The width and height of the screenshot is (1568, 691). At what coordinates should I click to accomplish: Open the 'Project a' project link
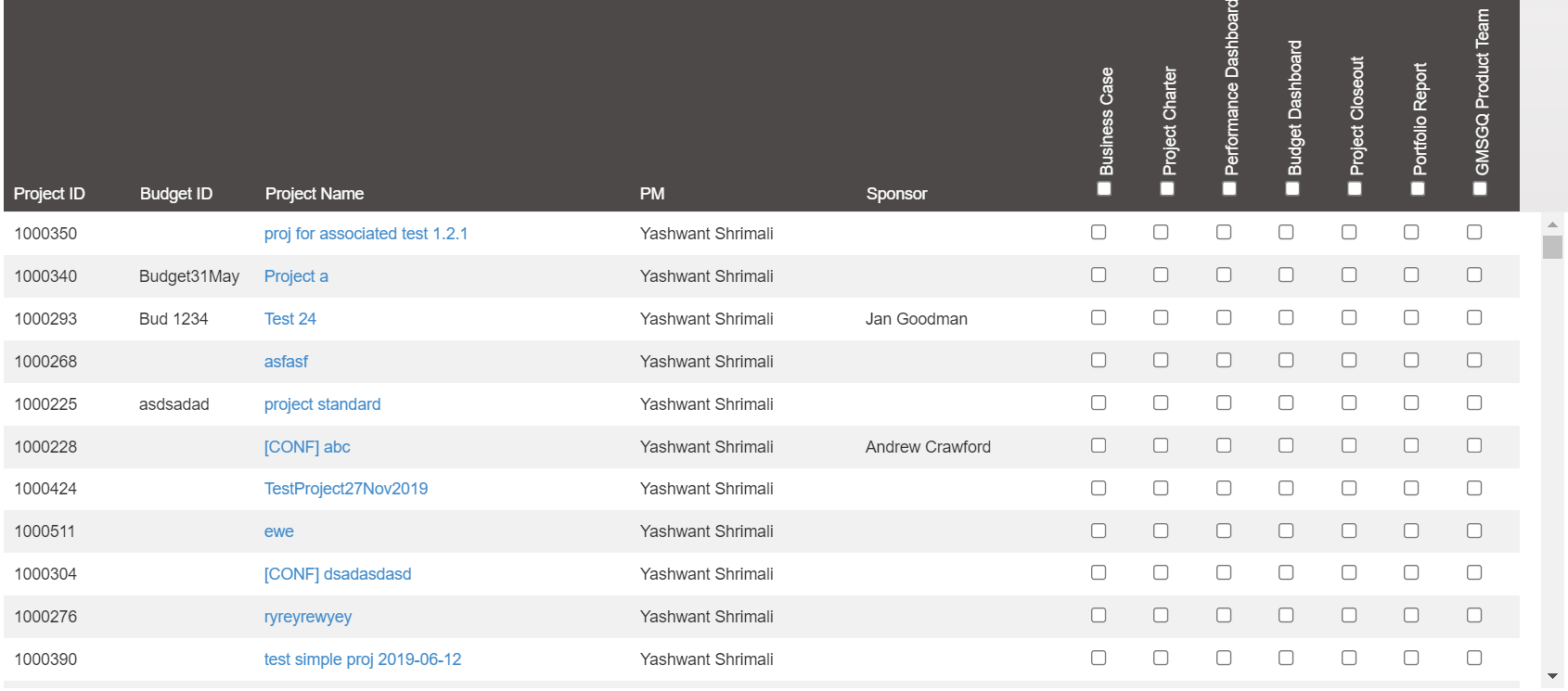(296, 276)
